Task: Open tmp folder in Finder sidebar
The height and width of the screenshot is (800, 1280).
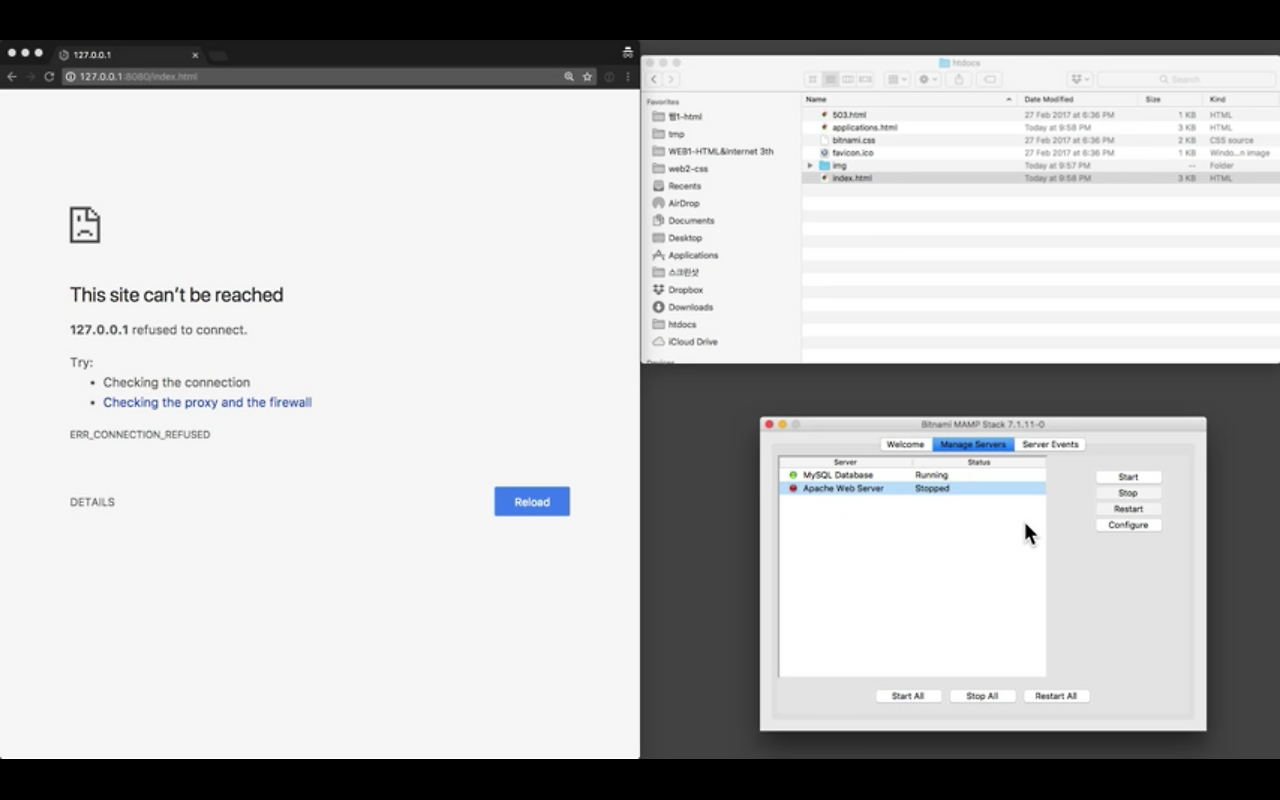Action: tap(676, 134)
